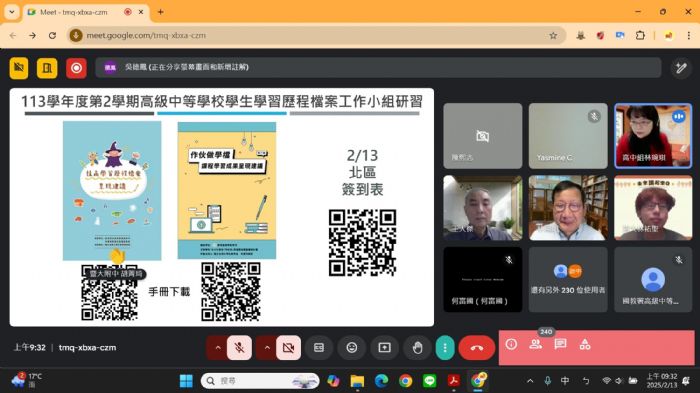Screen dimensions: 700x393
Task: Open the tab search chevron in Chrome
Action: tap(12, 12)
